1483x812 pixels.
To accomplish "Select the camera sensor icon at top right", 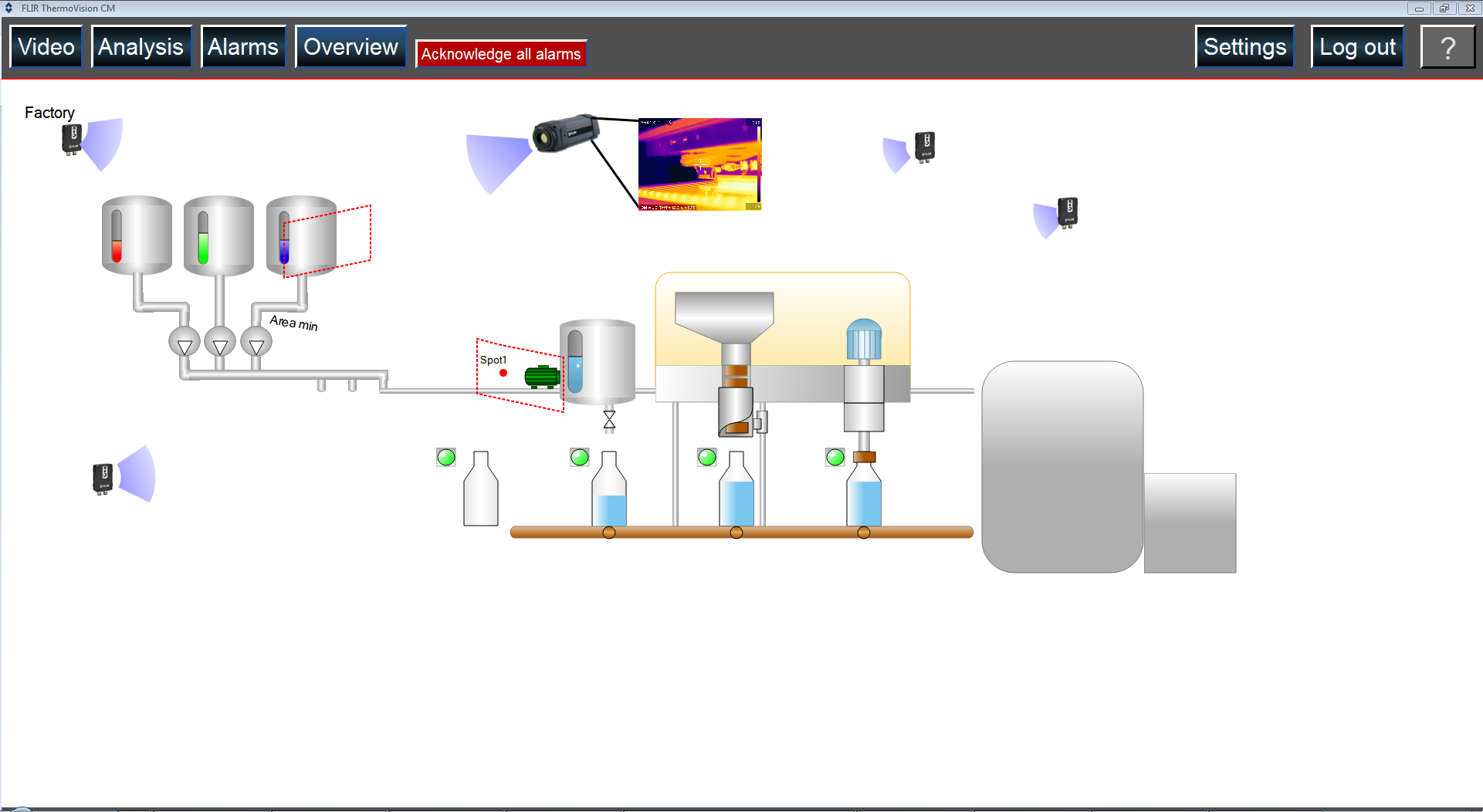I will (x=924, y=147).
